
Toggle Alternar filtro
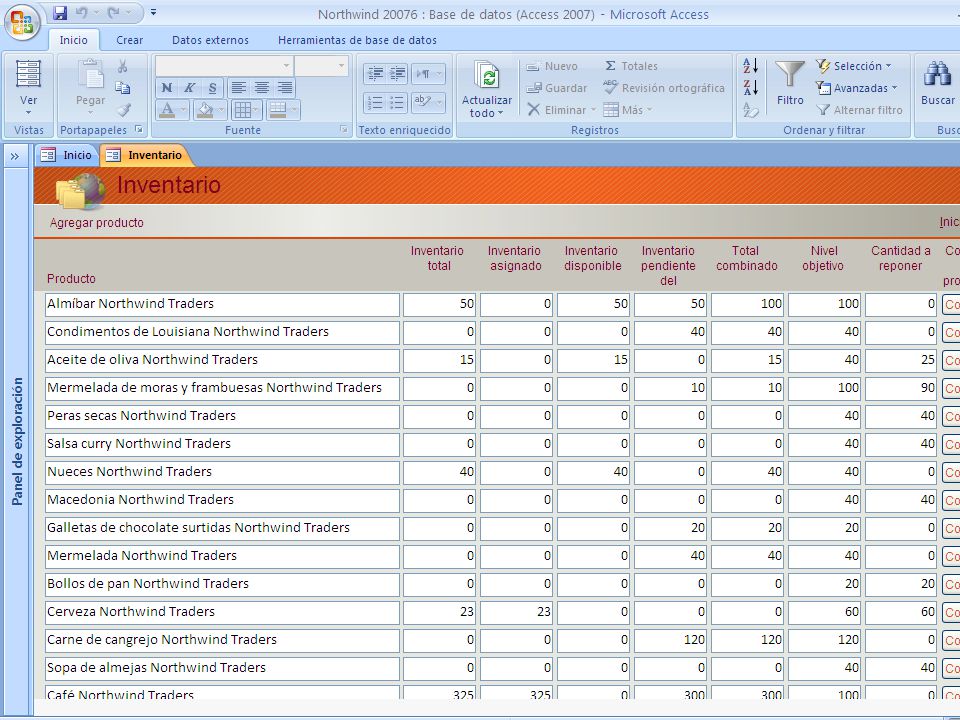tap(859, 110)
